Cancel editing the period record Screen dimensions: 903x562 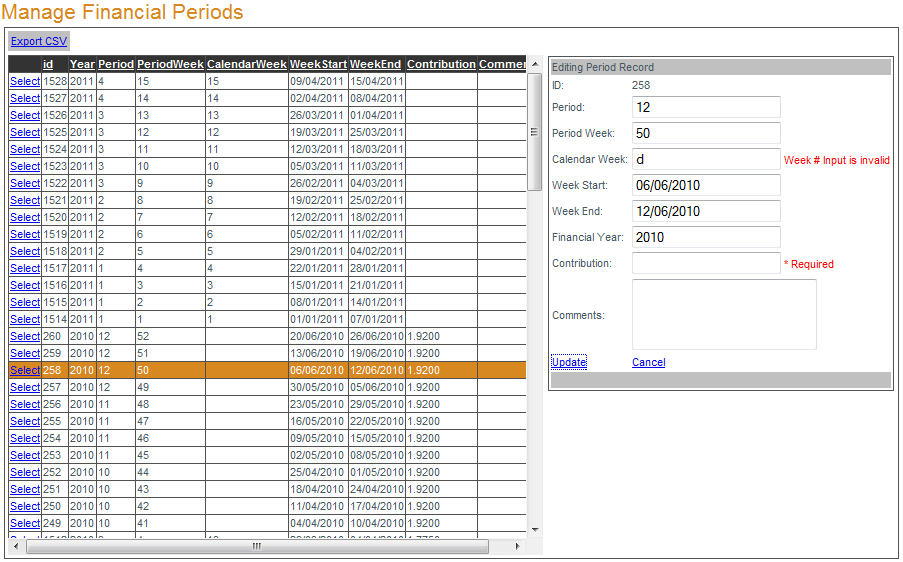[648, 362]
